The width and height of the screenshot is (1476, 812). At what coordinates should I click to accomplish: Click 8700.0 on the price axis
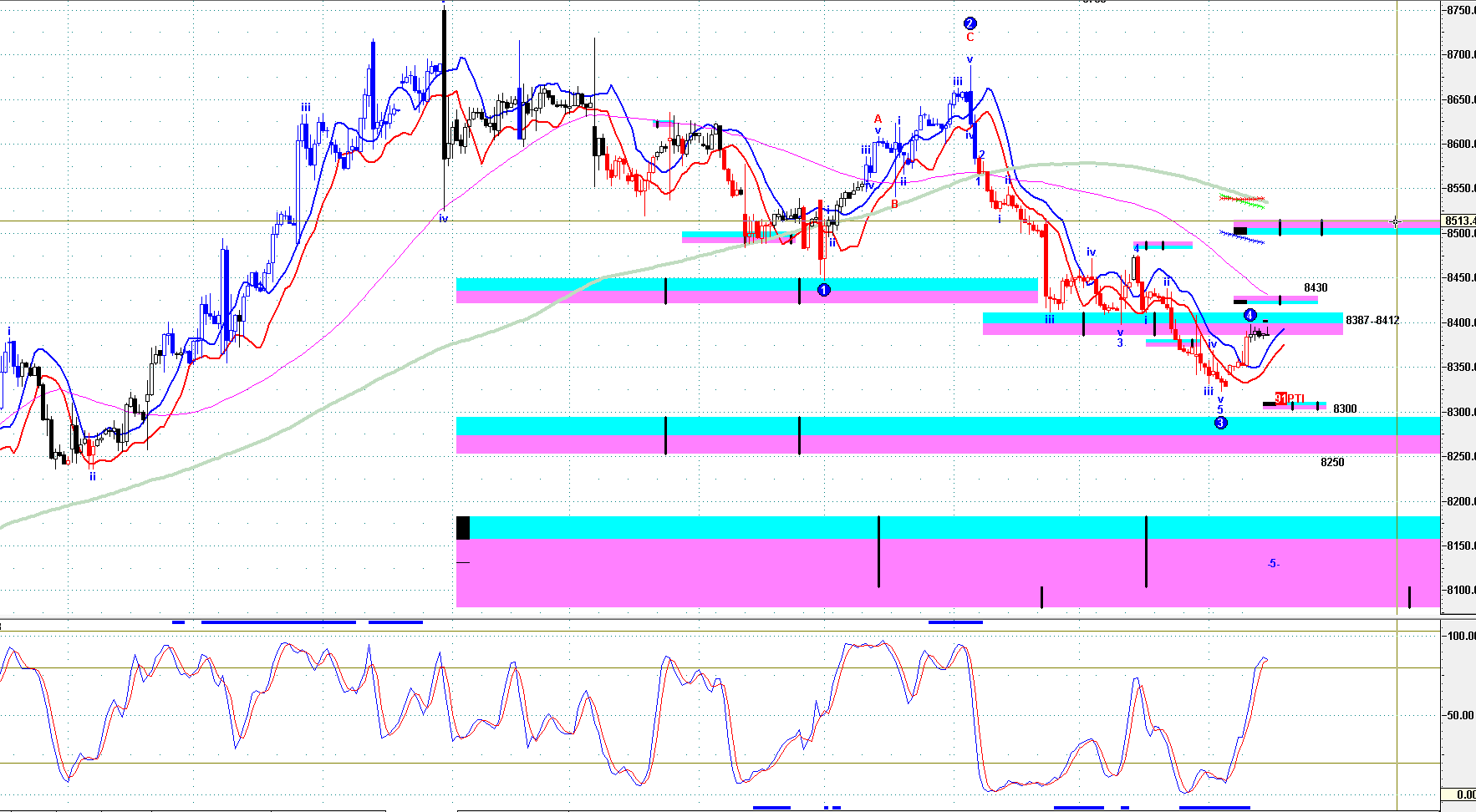1461,55
